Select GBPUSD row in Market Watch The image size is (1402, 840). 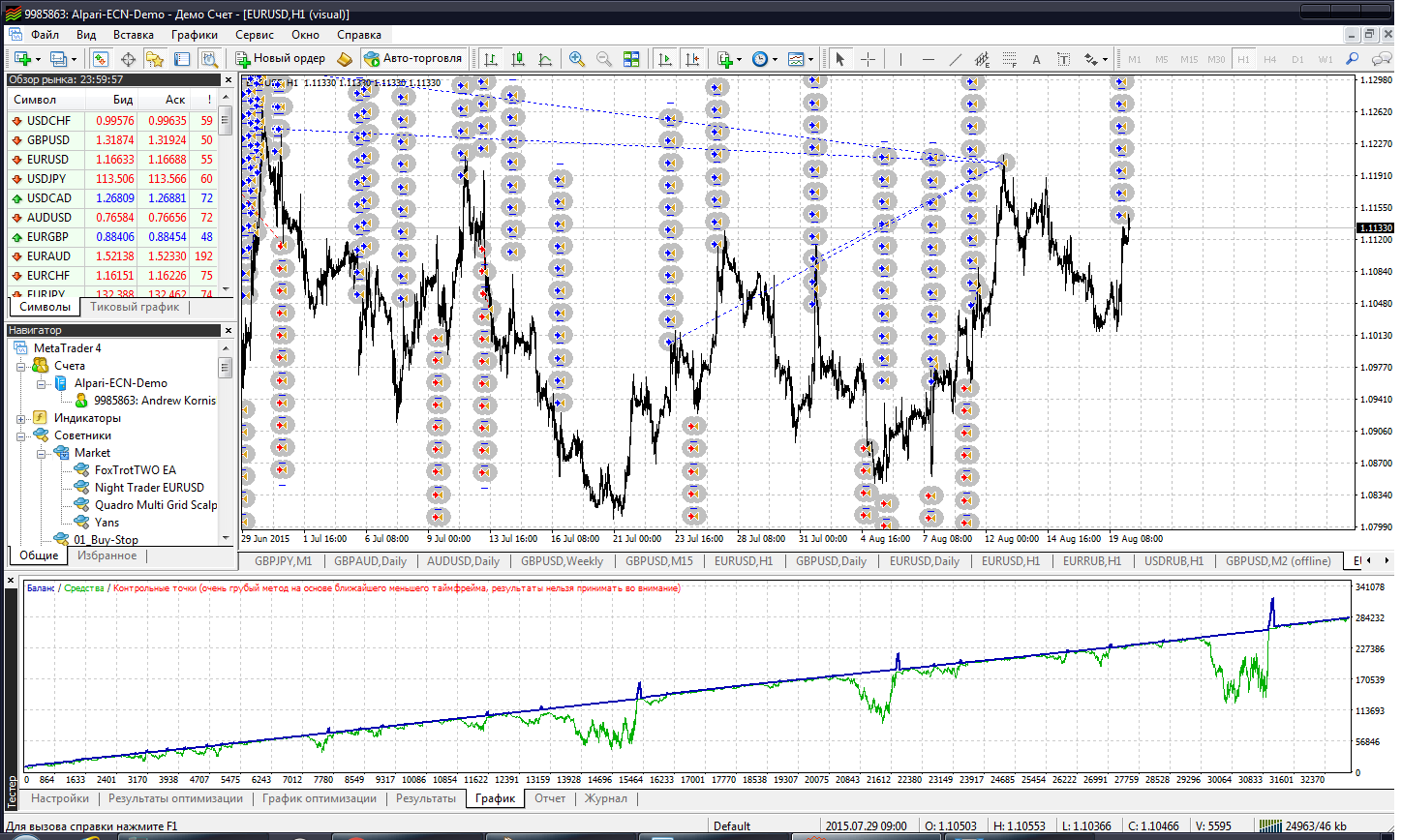click(x=48, y=140)
